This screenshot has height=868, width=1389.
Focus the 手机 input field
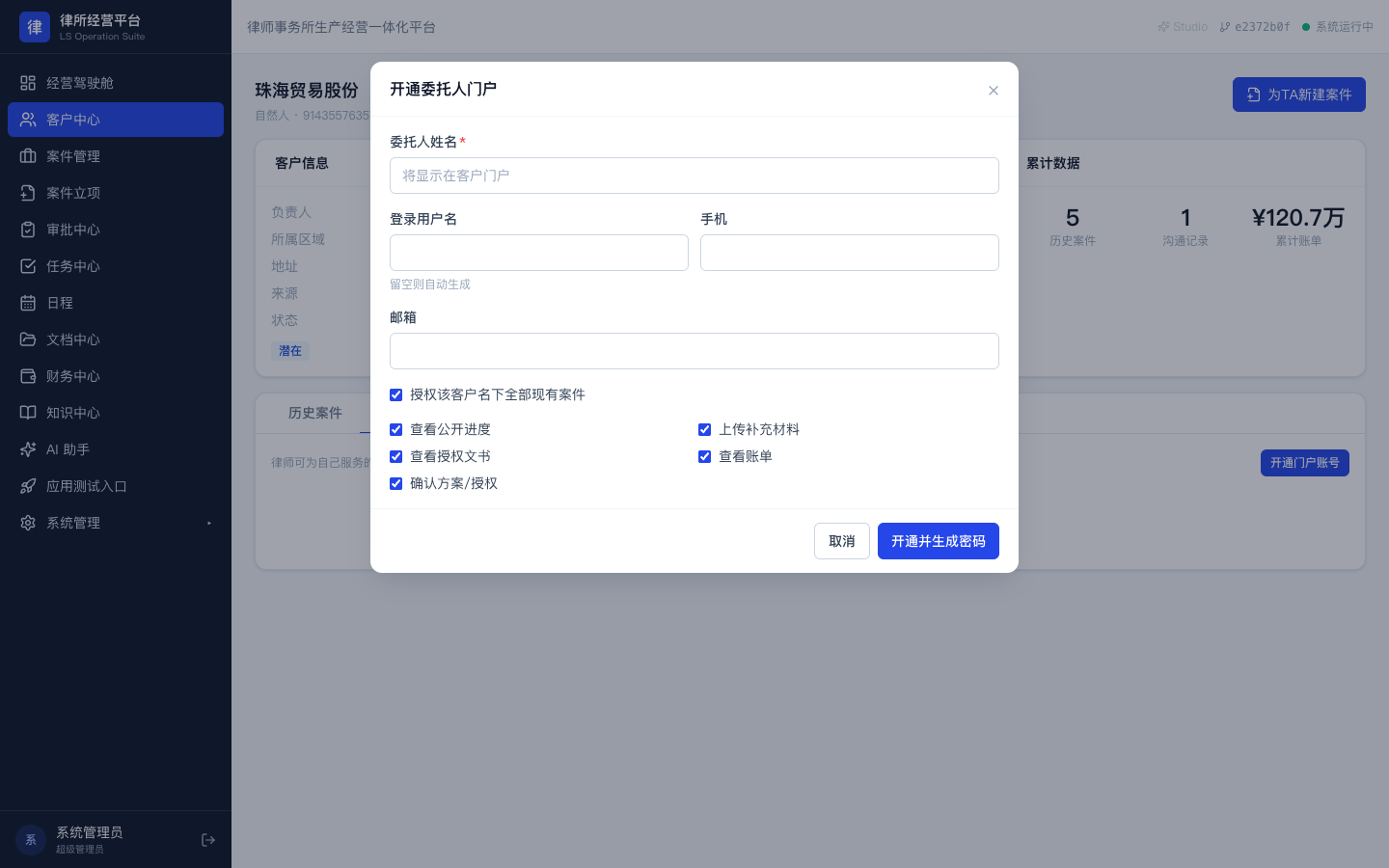coord(850,253)
